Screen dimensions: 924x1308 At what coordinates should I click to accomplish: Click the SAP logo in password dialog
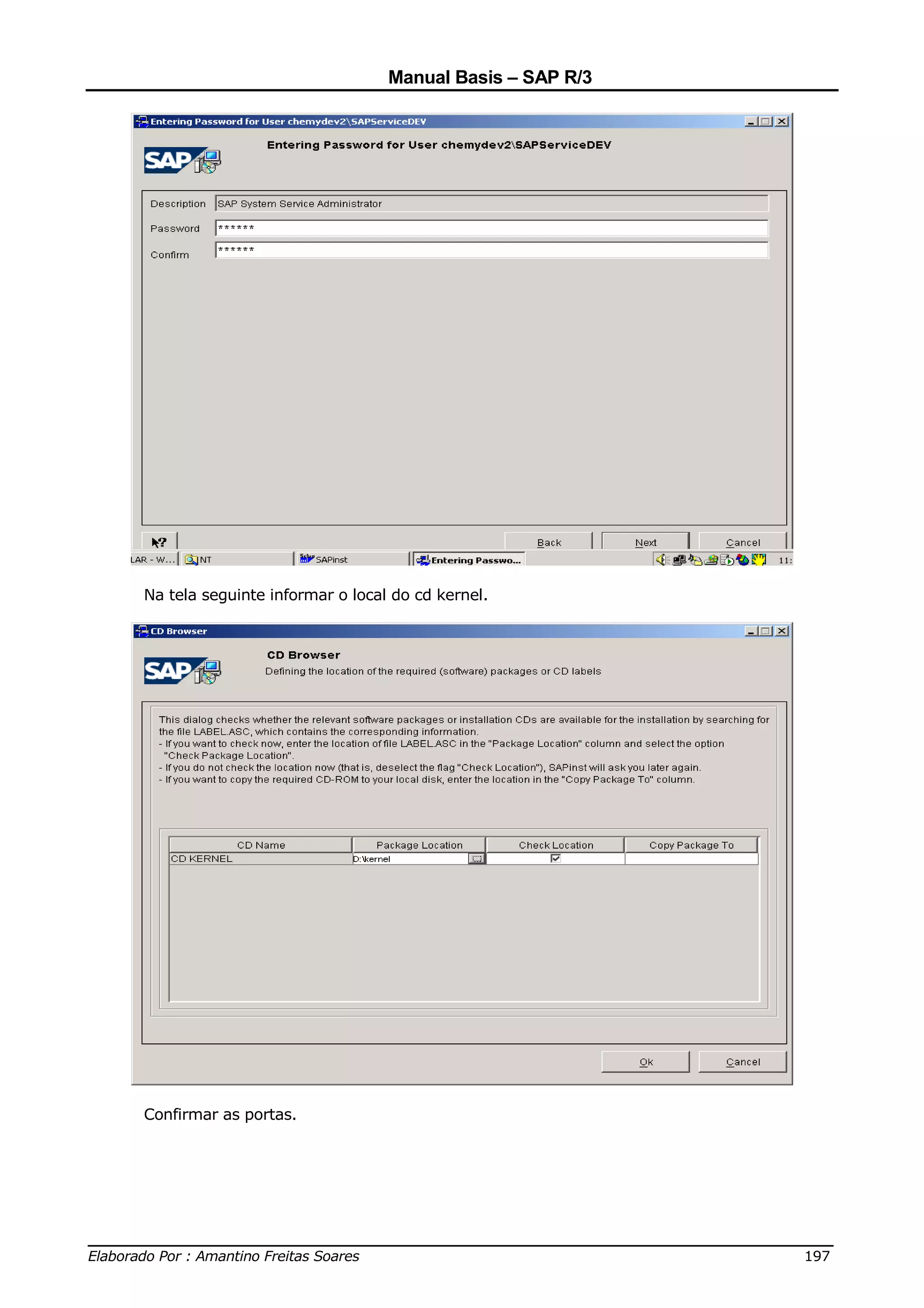pyautogui.click(x=182, y=160)
